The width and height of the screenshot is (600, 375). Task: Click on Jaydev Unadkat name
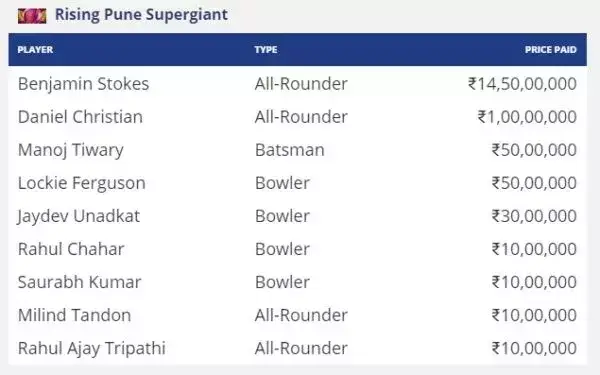click(x=78, y=216)
